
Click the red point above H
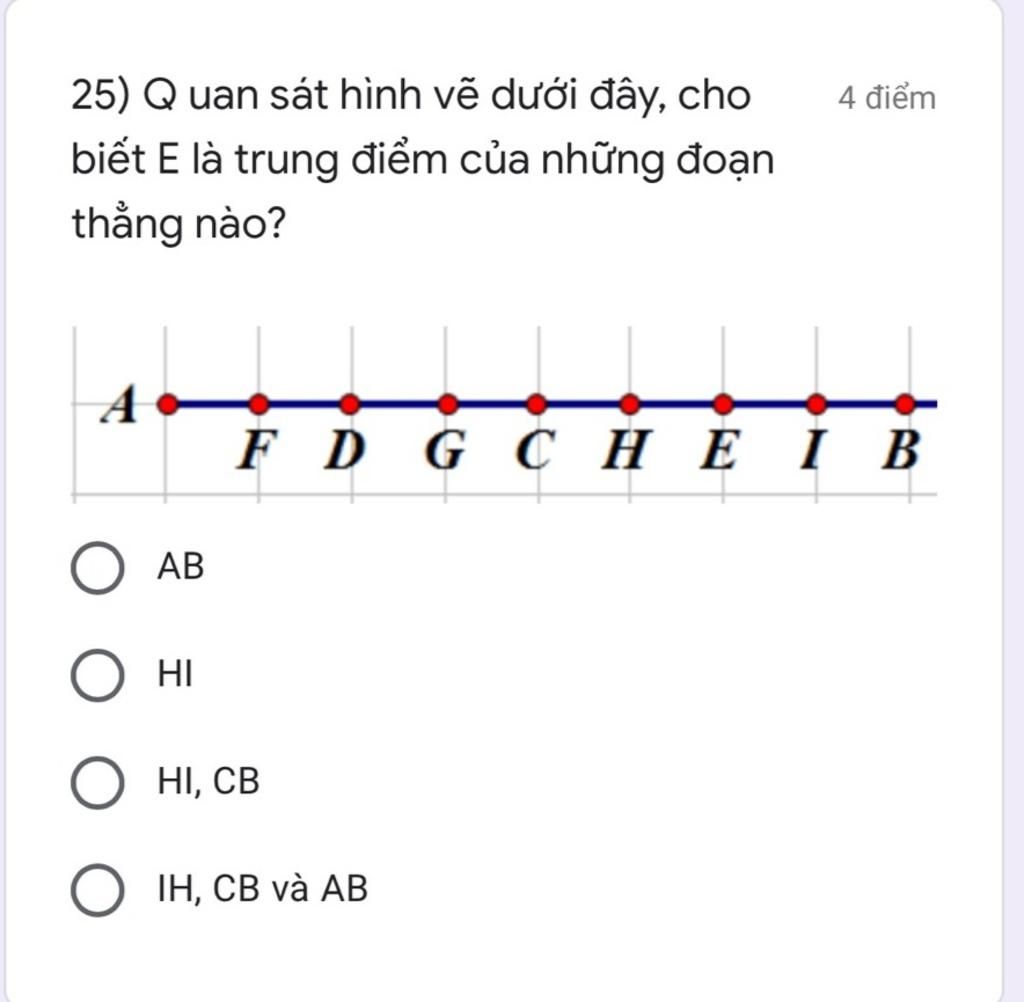click(x=630, y=404)
